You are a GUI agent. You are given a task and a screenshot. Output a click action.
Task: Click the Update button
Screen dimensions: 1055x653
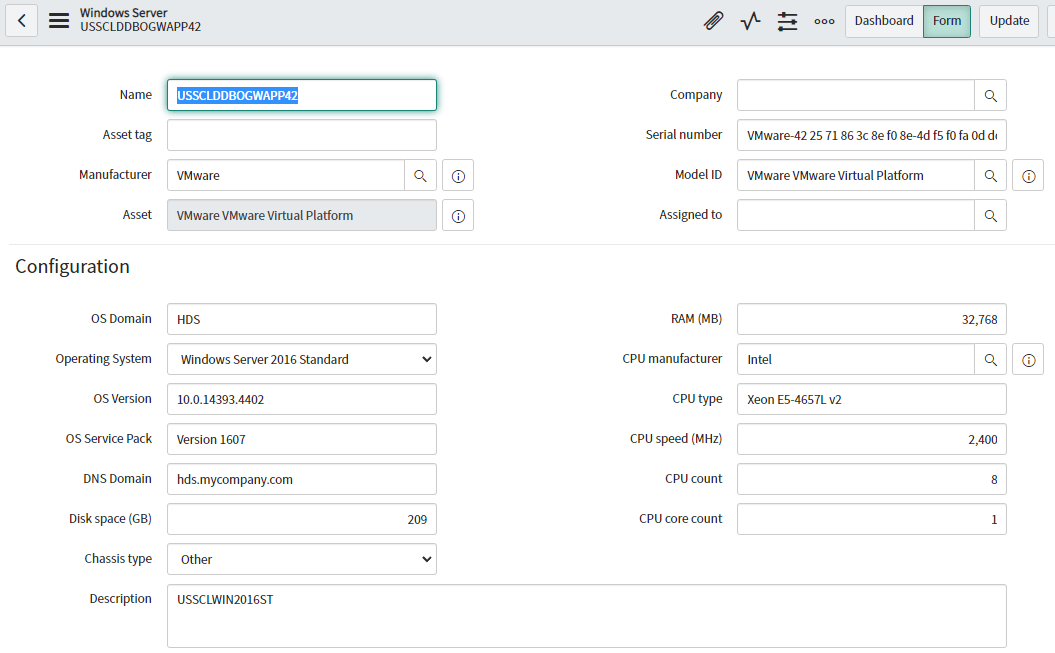pos(1009,21)
